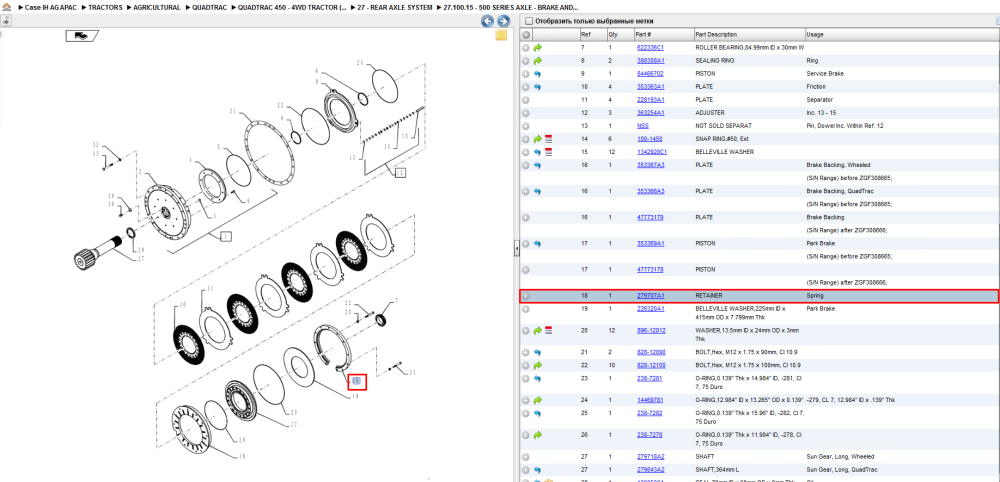
Task: Go to the home icon in breadcrumb
Action: (x=6, y=7)
